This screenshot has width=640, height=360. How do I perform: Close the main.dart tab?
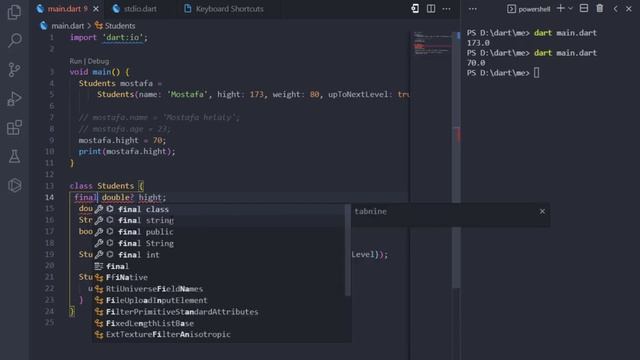[x=96, y=9]
